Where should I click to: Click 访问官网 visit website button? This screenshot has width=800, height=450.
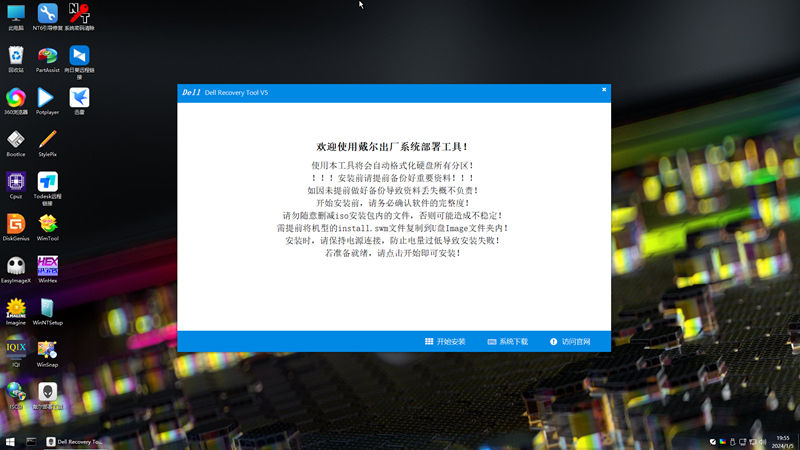tap(570, 341)
